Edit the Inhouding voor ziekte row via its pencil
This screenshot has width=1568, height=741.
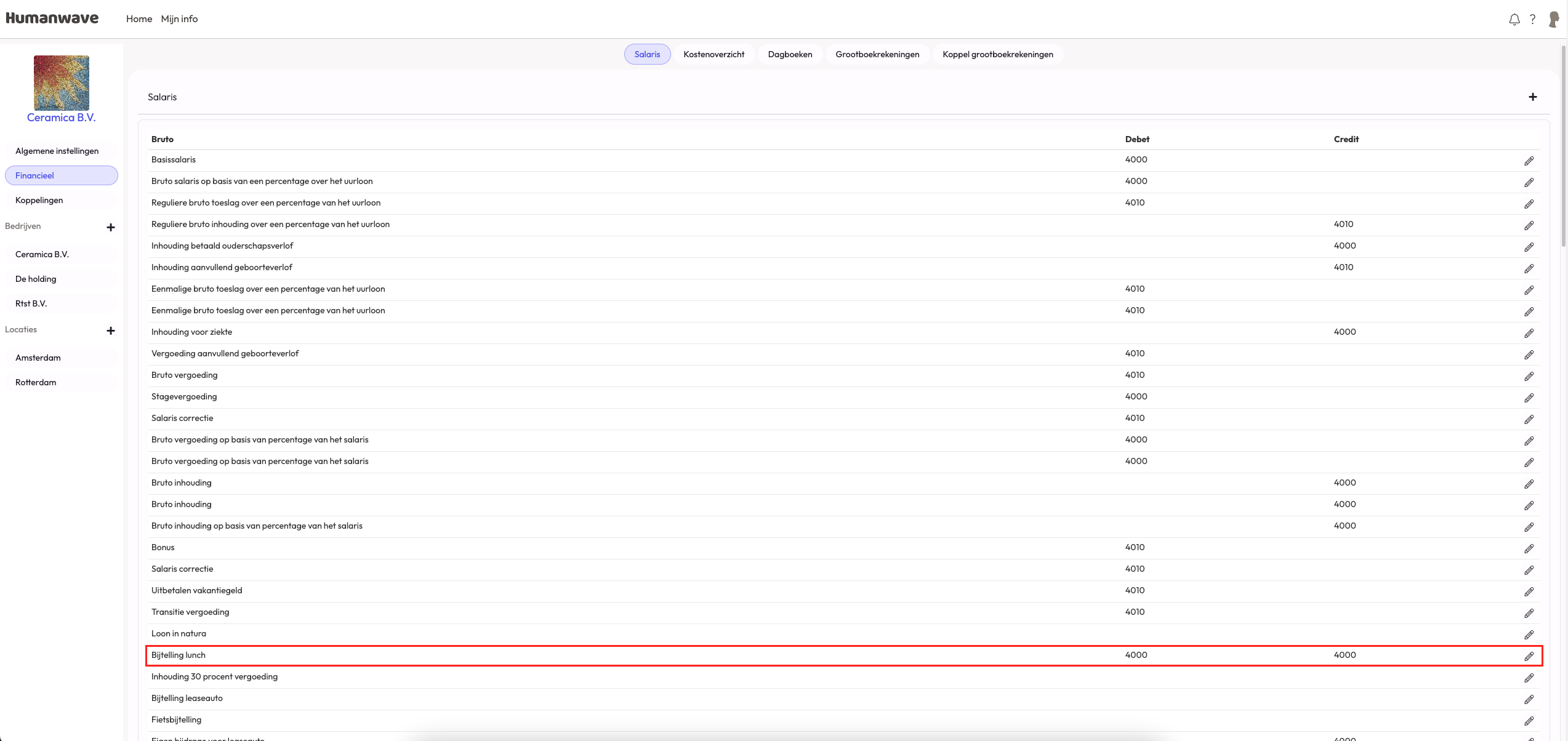pos(1529,333)
